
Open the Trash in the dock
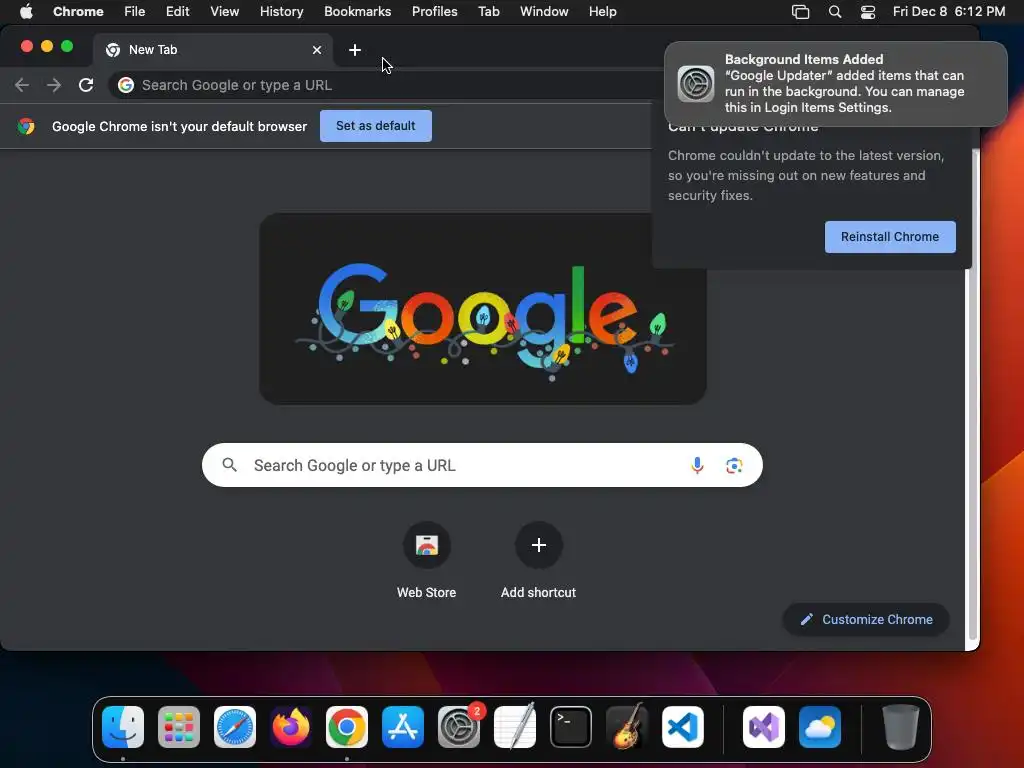tap(901, 727)
